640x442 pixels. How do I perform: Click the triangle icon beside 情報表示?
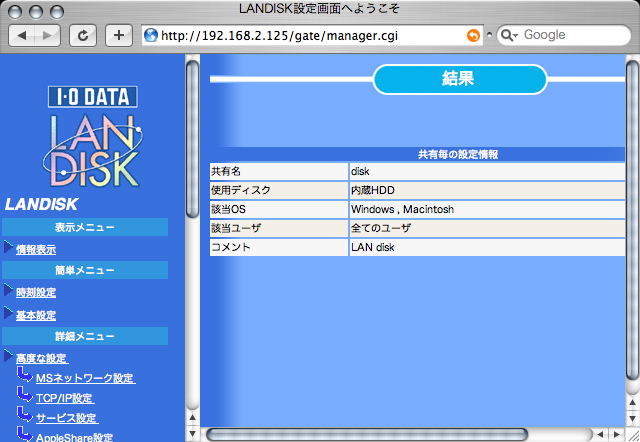(8, 247)
